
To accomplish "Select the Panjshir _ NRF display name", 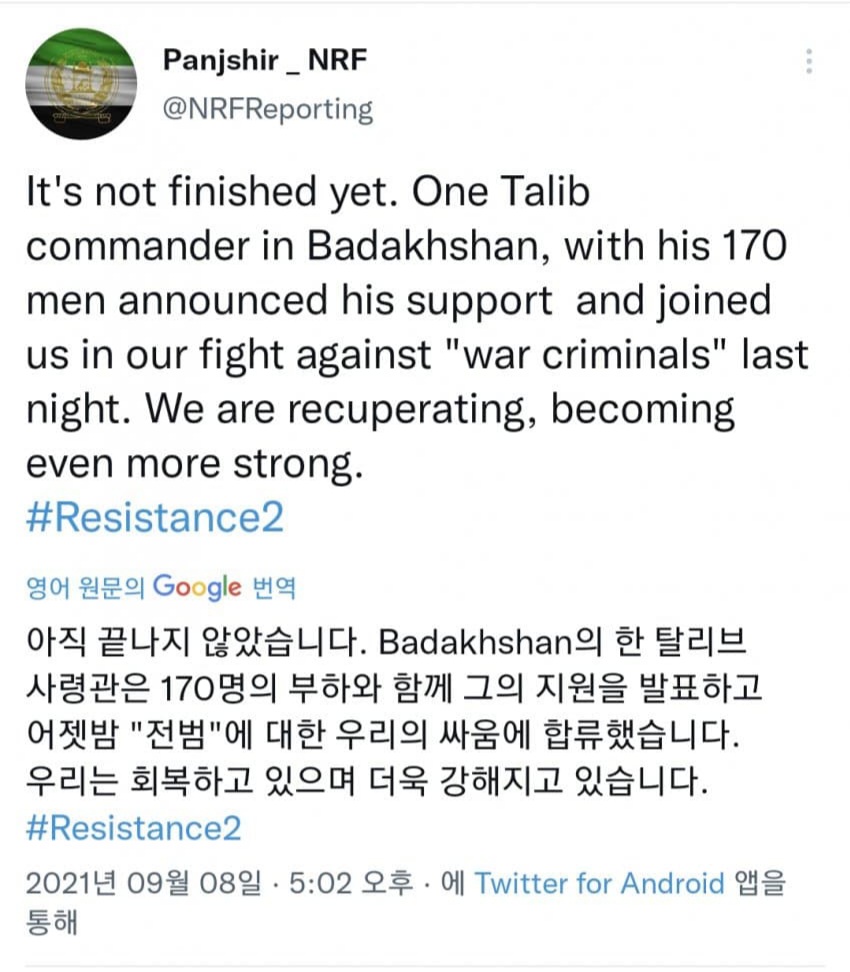I will click(265, 60).
